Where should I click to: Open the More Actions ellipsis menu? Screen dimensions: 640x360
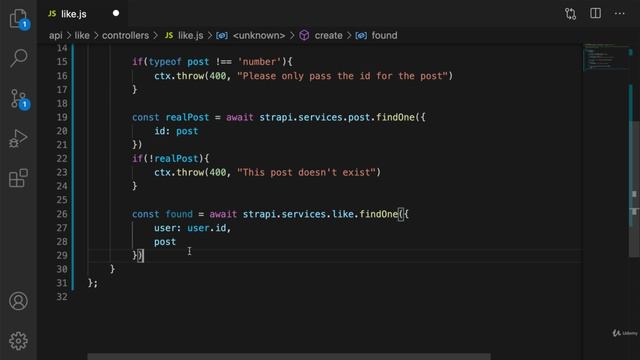[620, 13]
